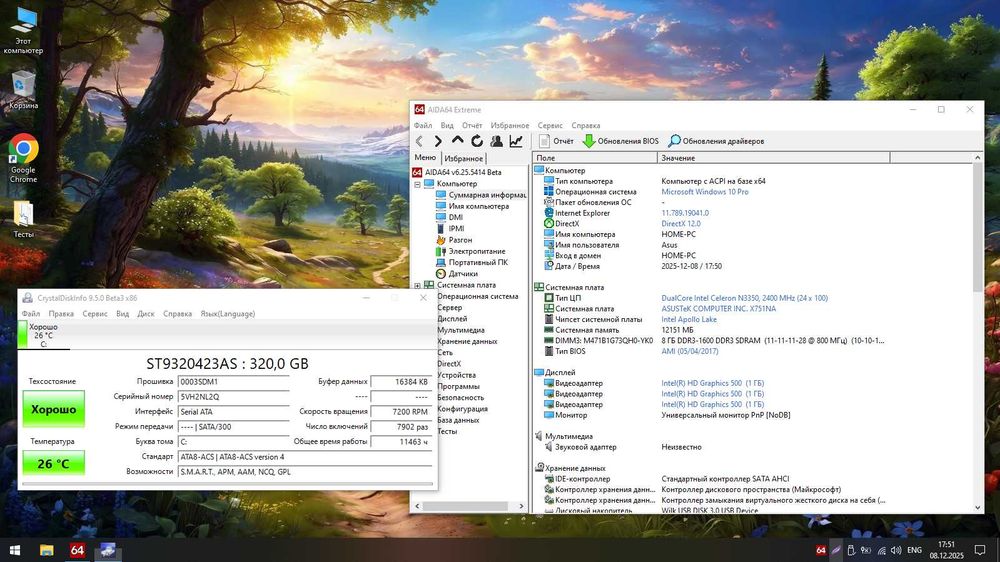
Task: Open the DualCore Intel Celeron N3350 link
Action: coord(744,298)
